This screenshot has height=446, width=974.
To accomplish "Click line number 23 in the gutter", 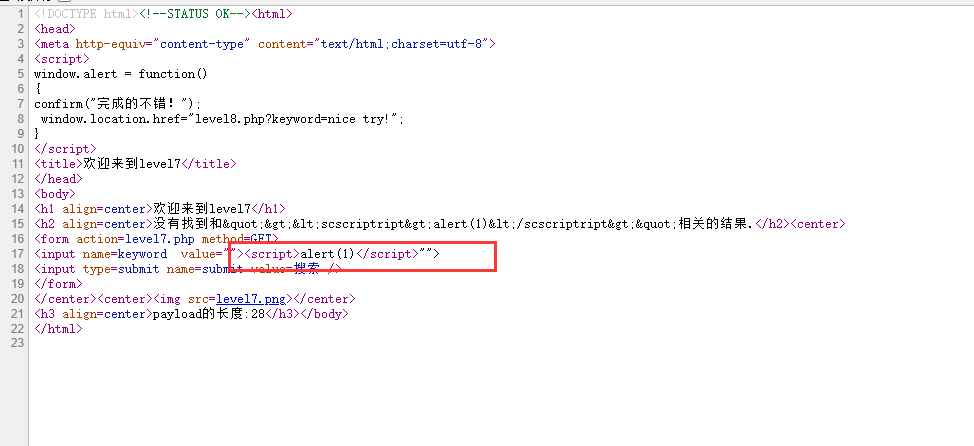I will click(18, 344).
